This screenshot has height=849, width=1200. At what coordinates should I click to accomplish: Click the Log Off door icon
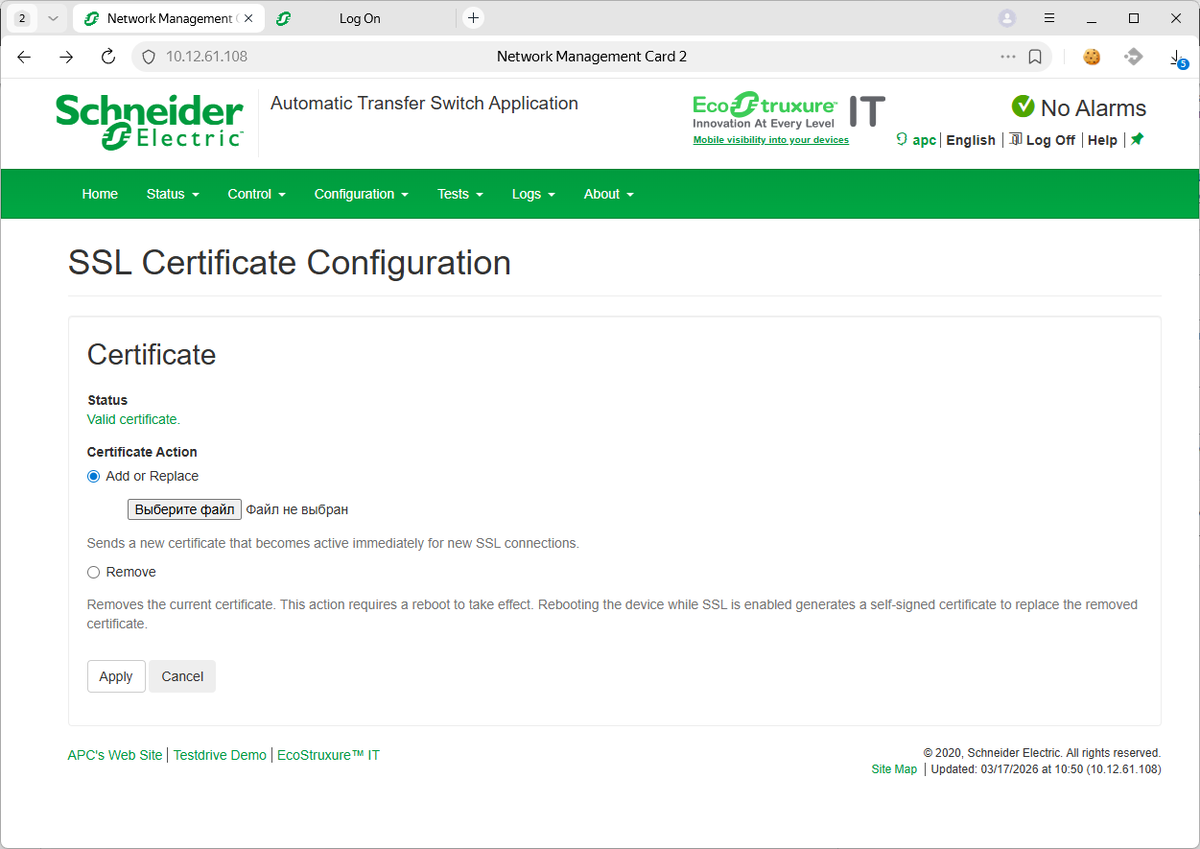coord(1015,139)
